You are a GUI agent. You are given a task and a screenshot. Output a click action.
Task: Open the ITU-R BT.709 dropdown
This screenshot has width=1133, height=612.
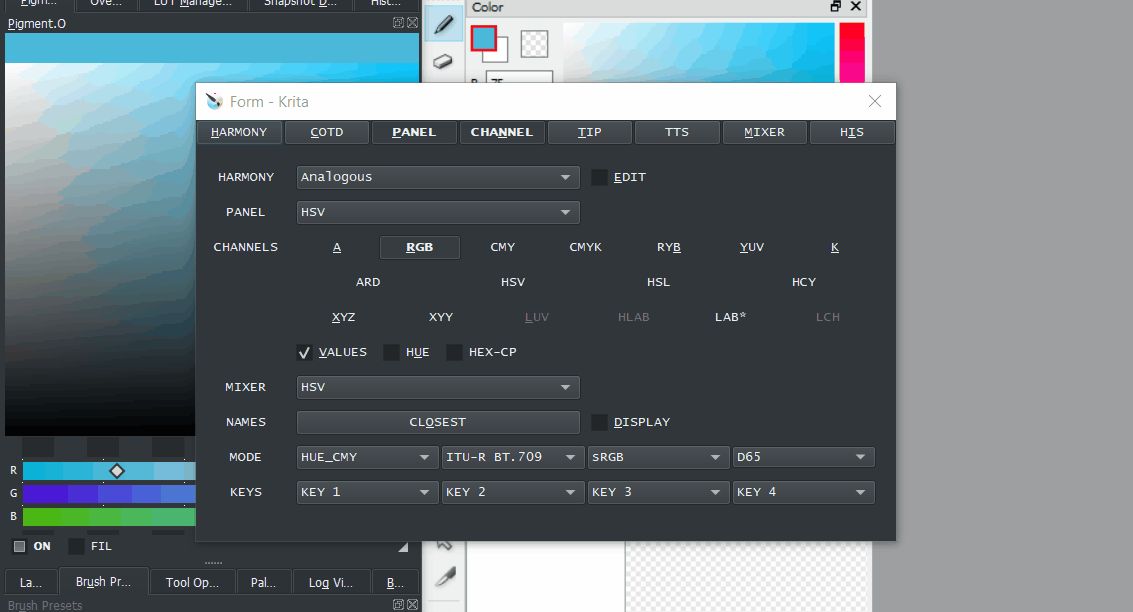pyautogui.click(x=512, y=457)
